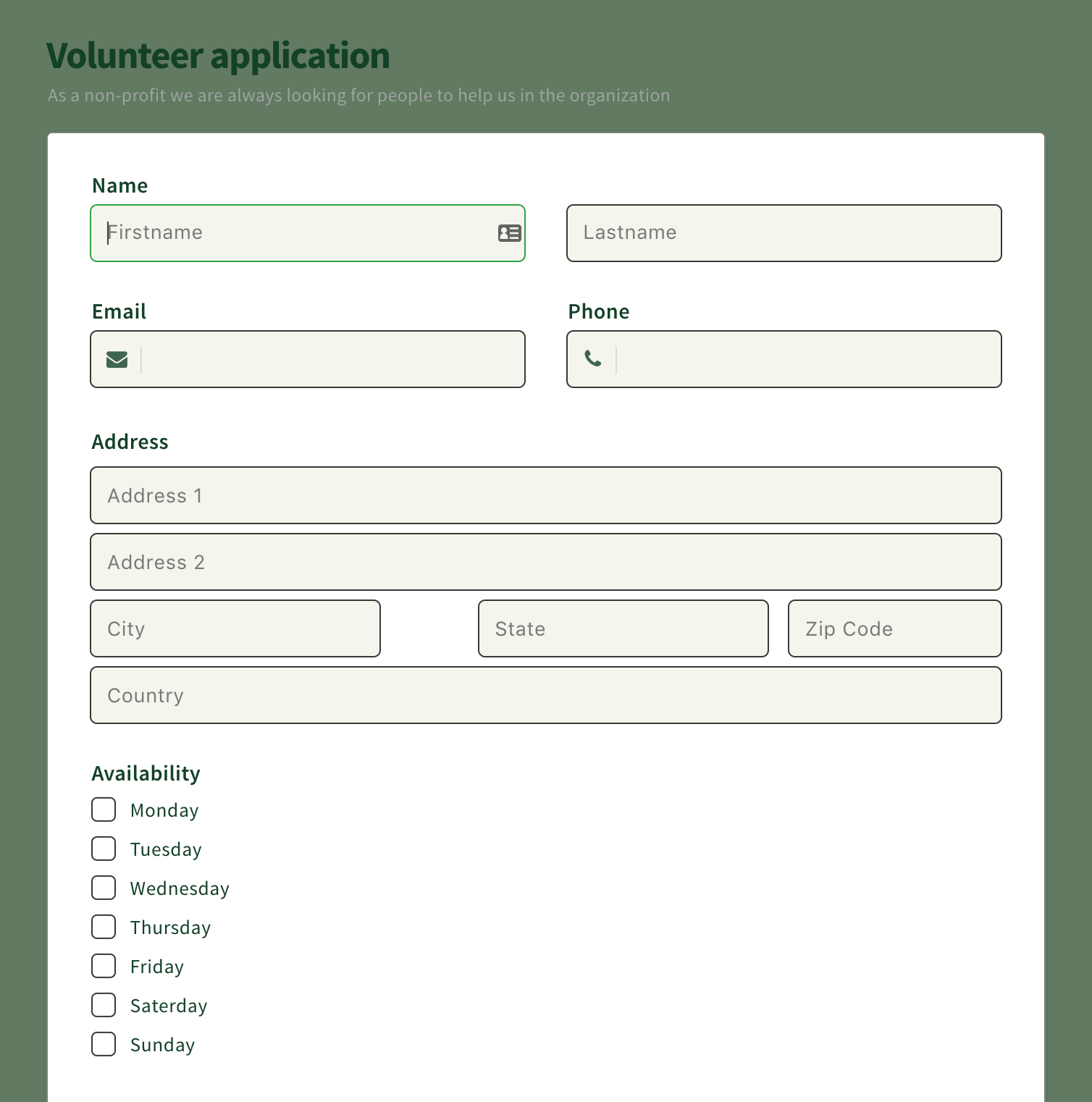Click the Country input field

click(546, 695)
